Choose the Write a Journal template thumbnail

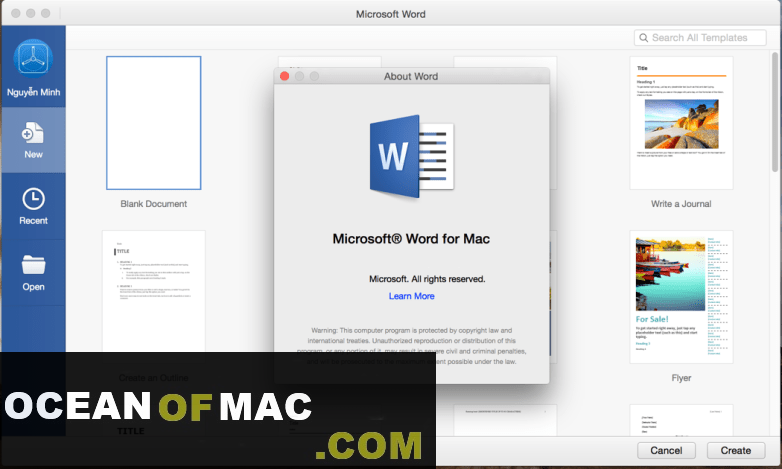coord(681,123)
